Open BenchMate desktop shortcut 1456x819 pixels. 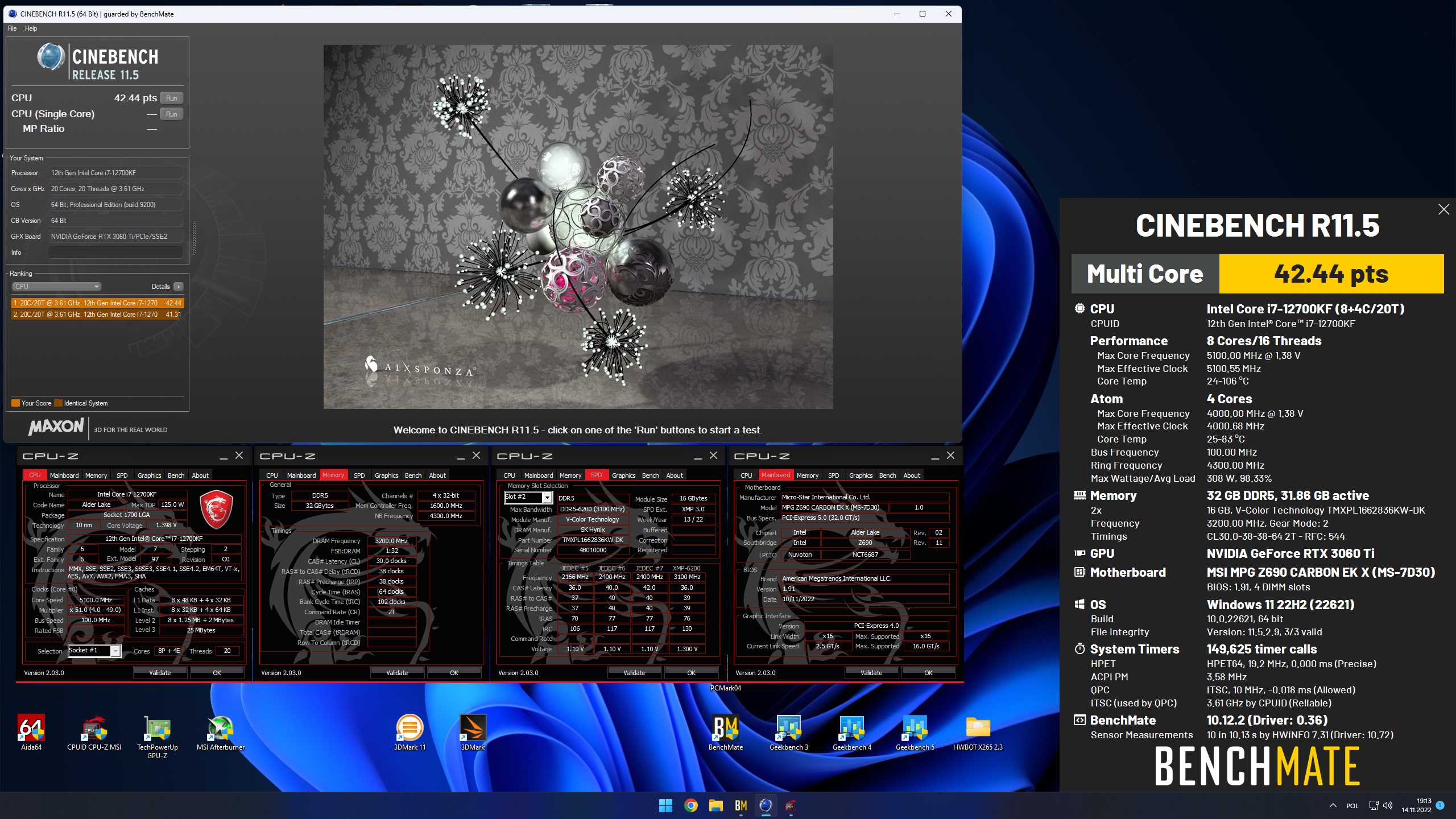(726, 733)
